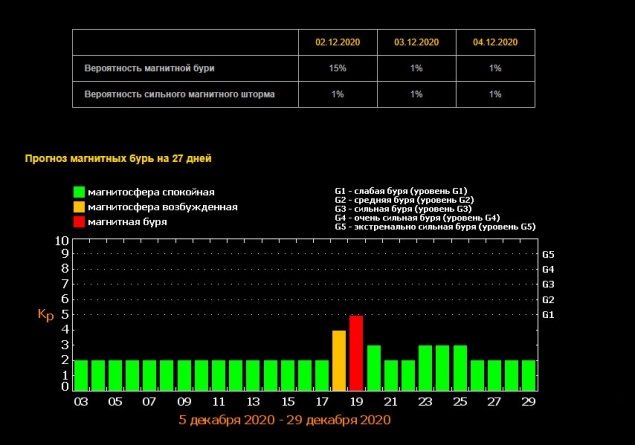Click the 'G5 - экстремально сильная буря' legend line
635x445 pixels.
pos(434,227)
